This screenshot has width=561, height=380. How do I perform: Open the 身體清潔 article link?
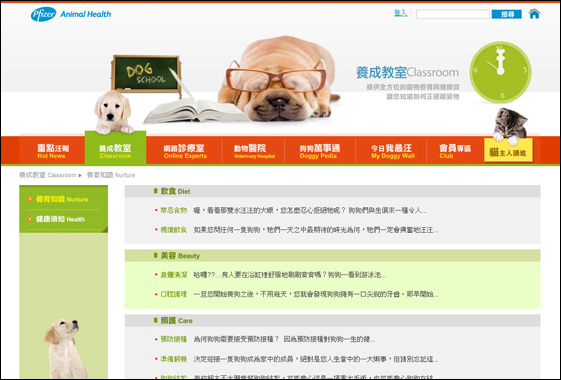coord(174,275)
